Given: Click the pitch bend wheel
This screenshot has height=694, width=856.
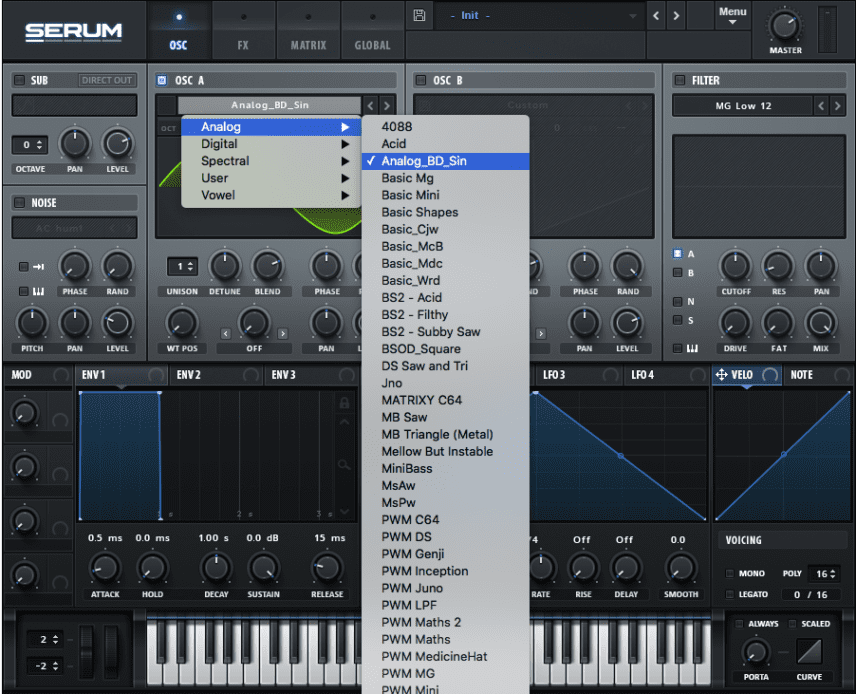Looking at the screenshot, I should point(87,650).
